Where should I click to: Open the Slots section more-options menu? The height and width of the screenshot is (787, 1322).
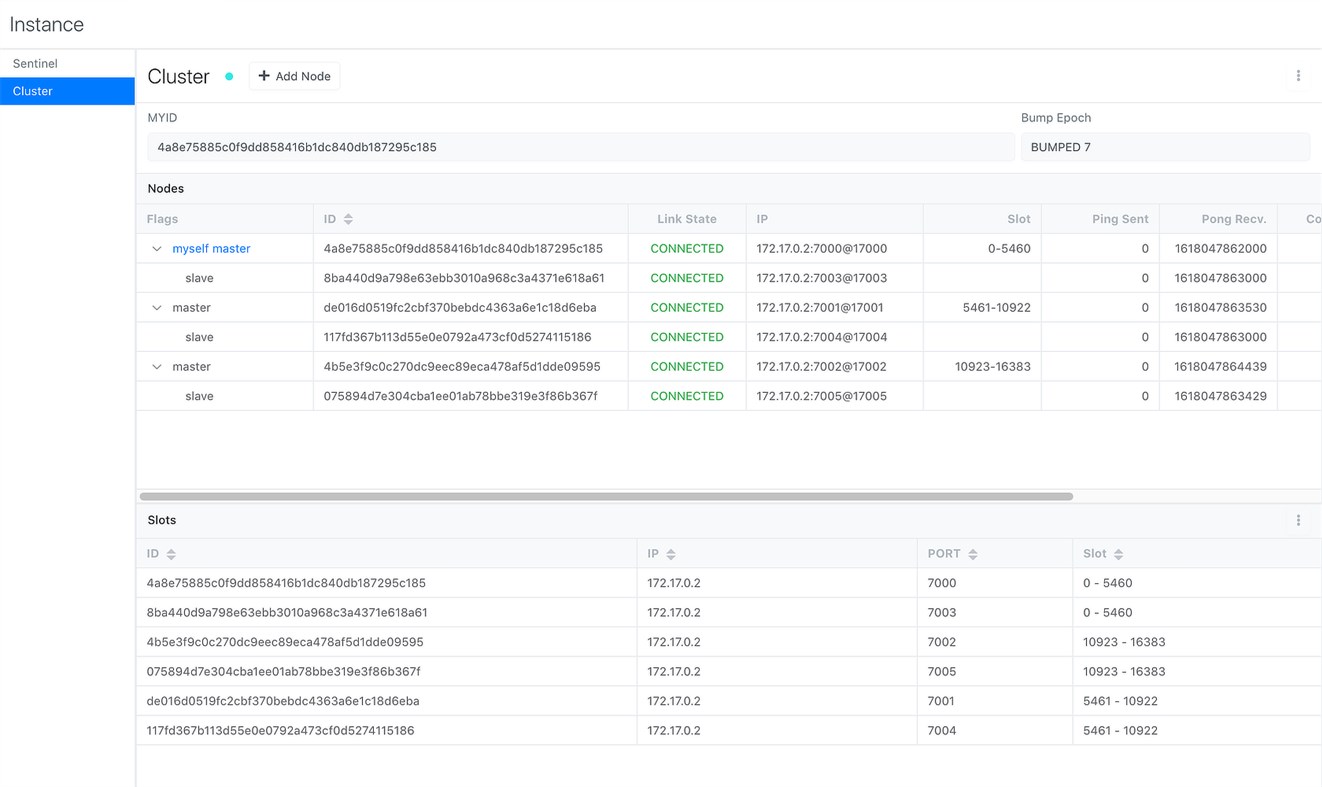[x=1298, y=520]
